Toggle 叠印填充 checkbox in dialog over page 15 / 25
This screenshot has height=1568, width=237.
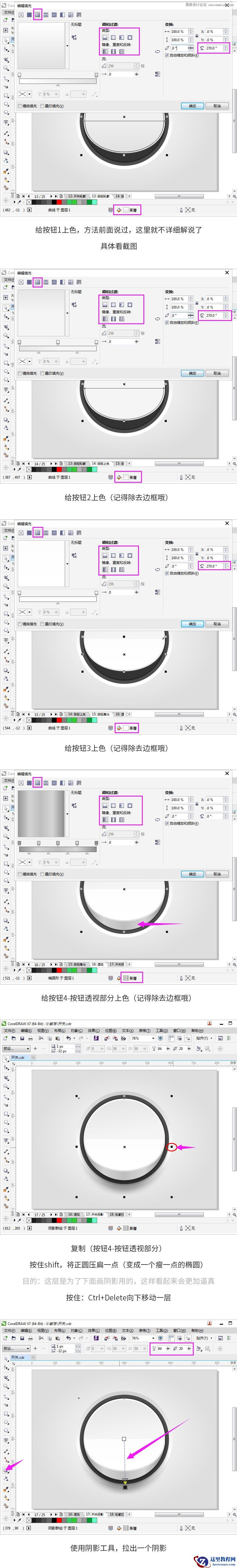pyautogui.click(x=42, y=624)
